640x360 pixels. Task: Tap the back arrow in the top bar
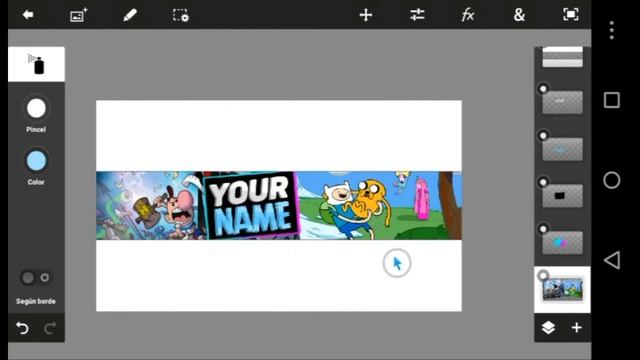pos(28,15)
